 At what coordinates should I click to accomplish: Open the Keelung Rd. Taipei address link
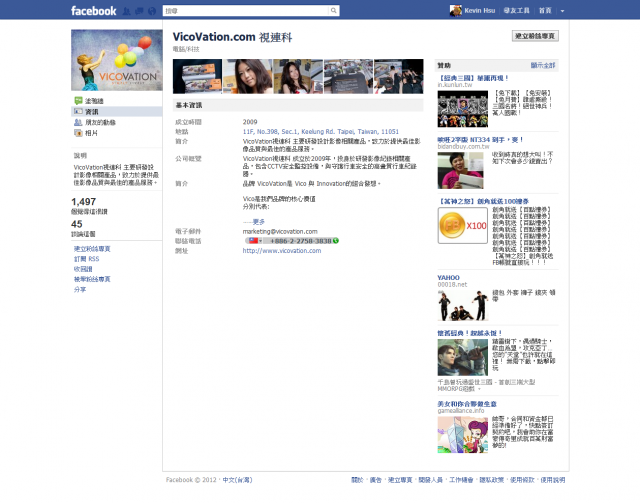pyautogui.click(x=320, y=131)
